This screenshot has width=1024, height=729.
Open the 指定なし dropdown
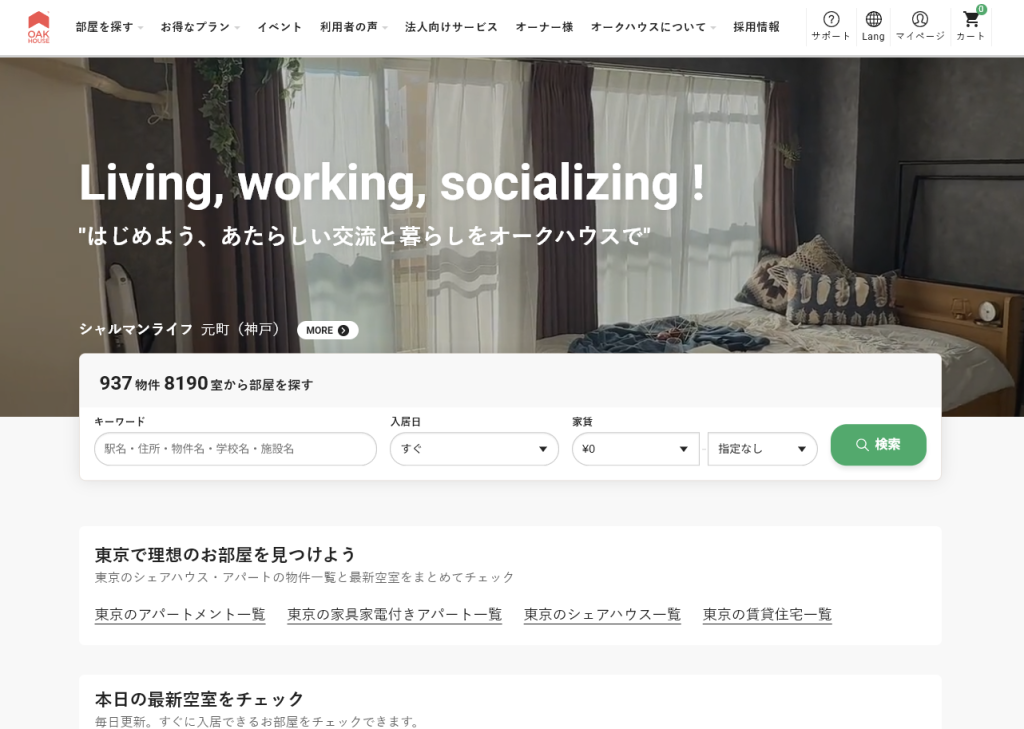click(762, 449)
